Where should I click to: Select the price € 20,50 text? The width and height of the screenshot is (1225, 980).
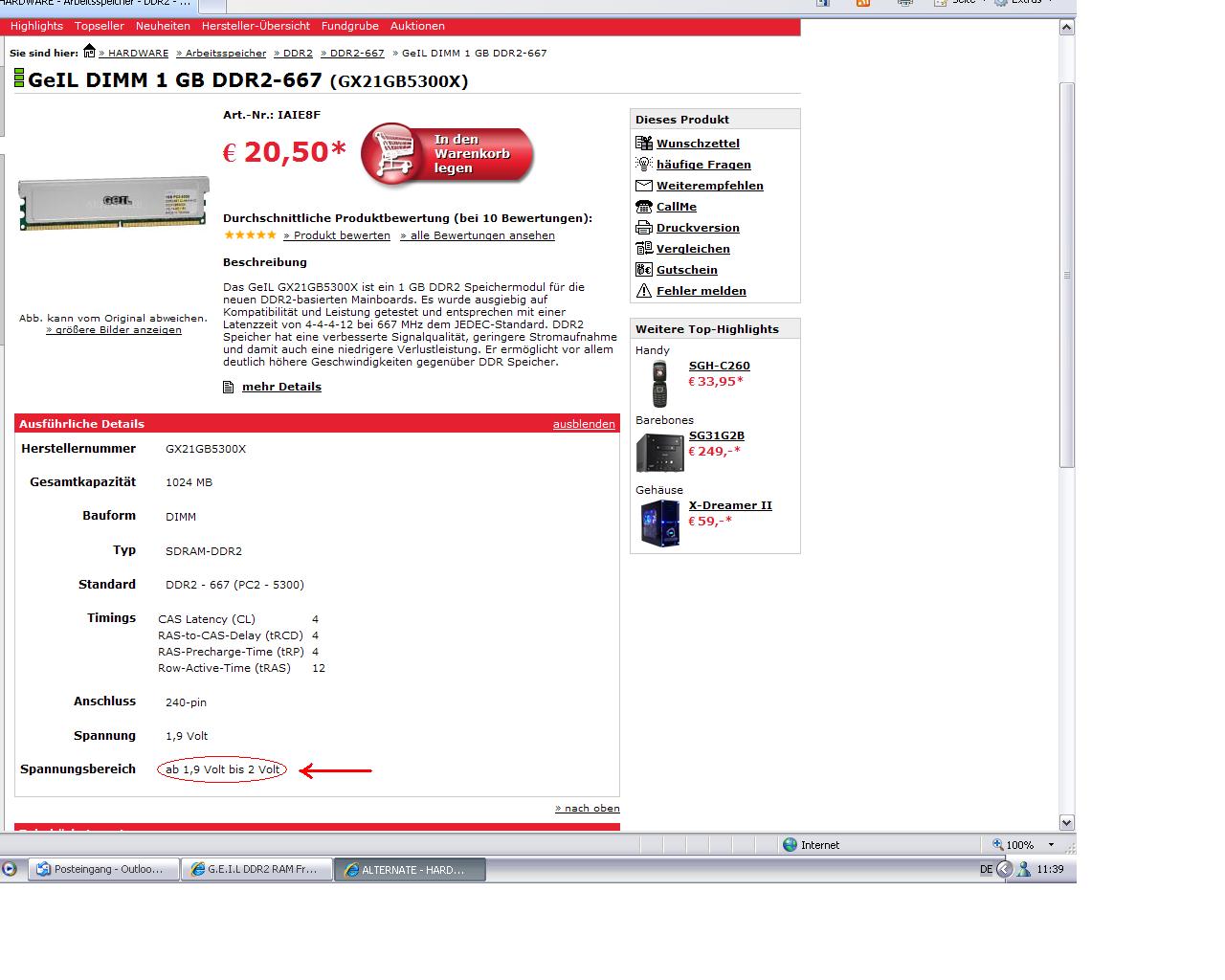click(284, 152)
